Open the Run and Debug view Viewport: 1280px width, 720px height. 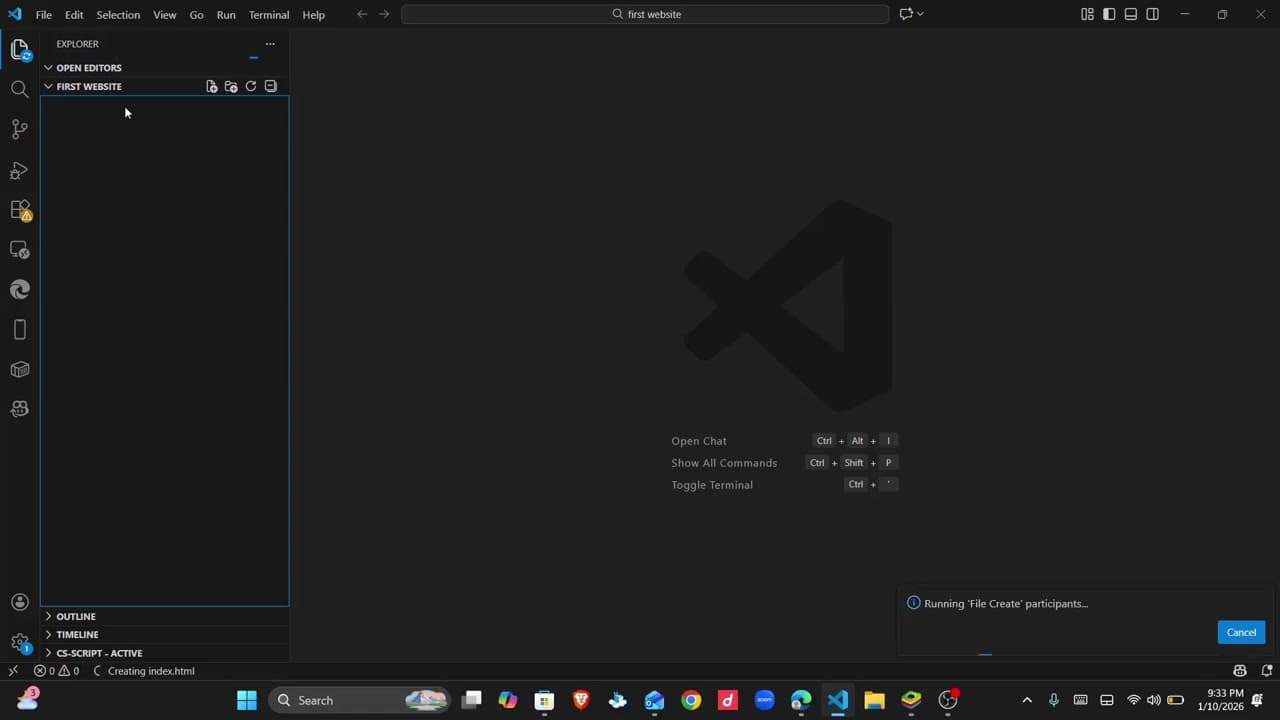pyautogui.click(x=20, y=170)
